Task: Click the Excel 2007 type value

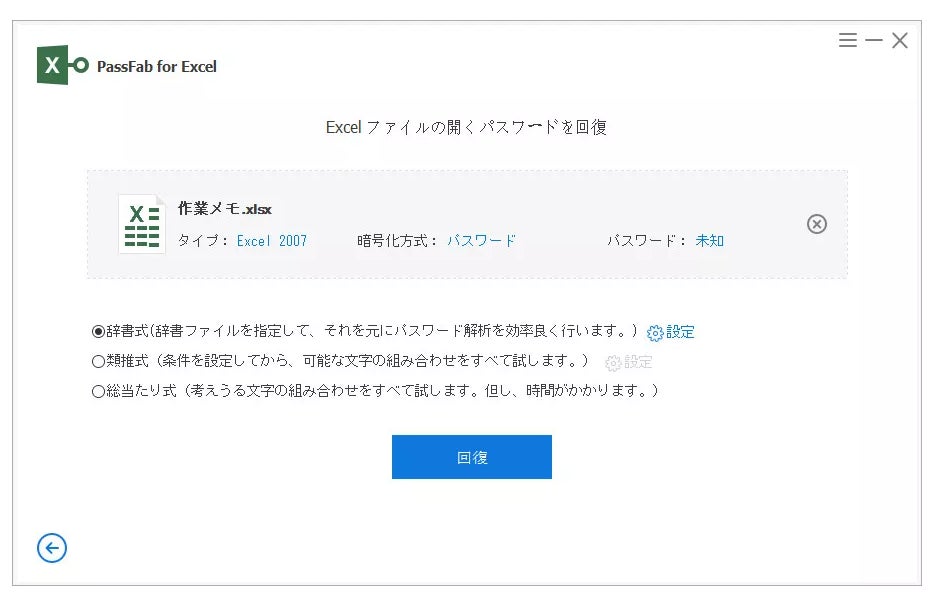Action: click(272, 241)
